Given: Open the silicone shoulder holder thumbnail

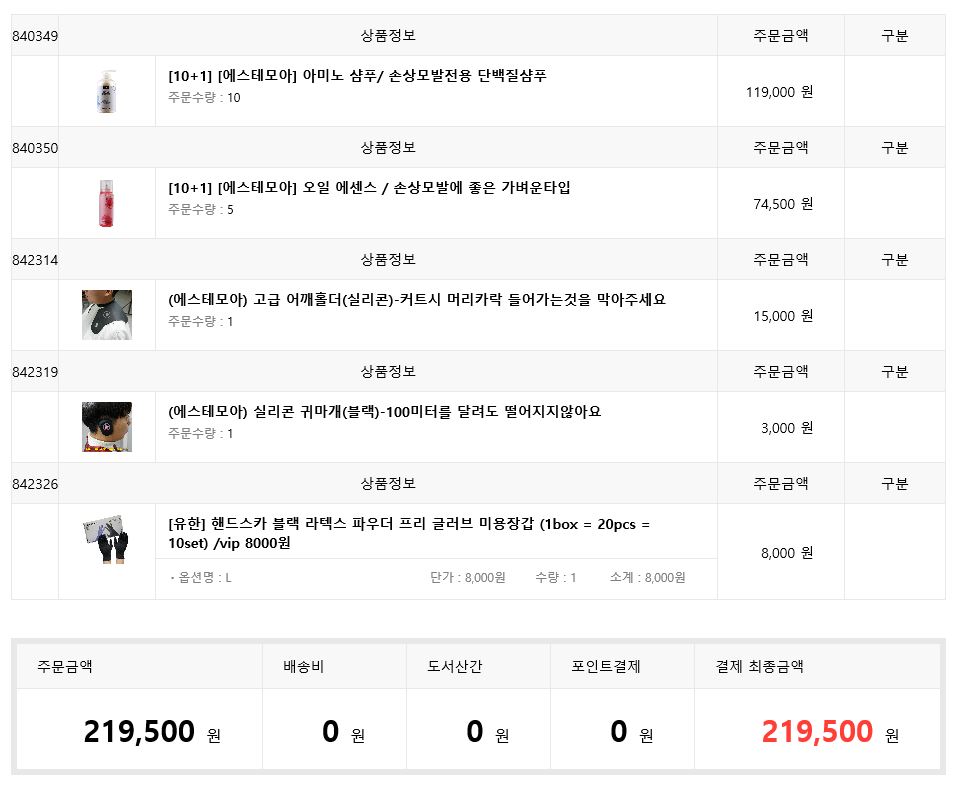Looking at the screenshot, I should pyautogui.click(x=107, y=315).
